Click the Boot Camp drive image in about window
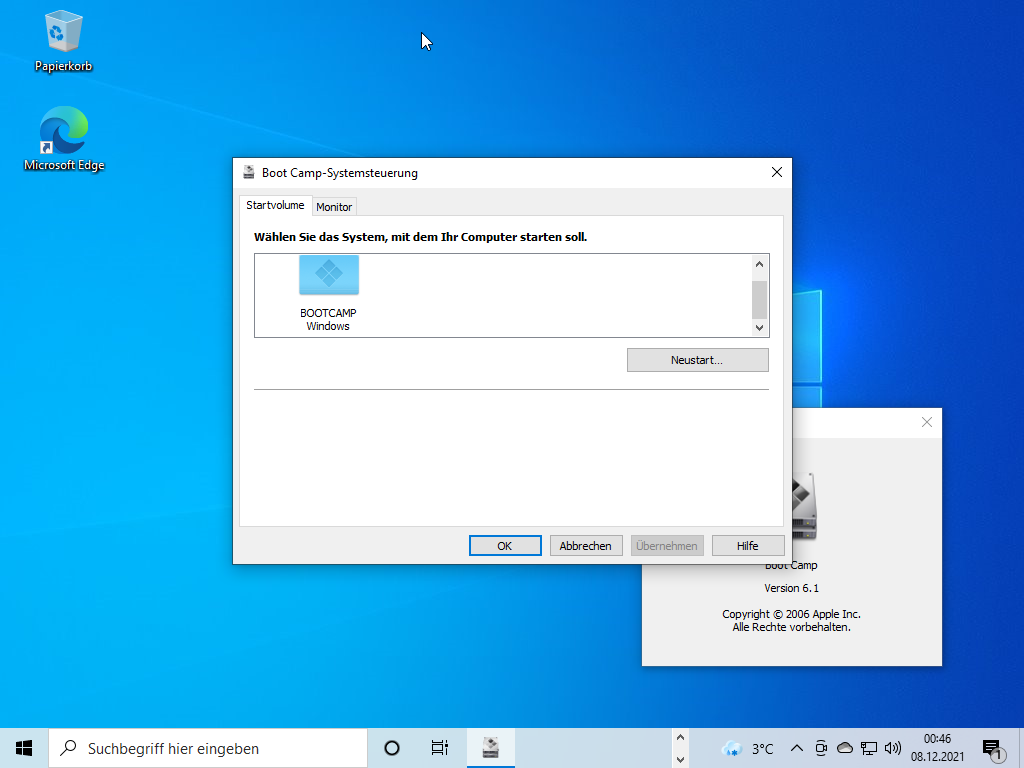This screenshot has height=768, width=1024. 805,506
